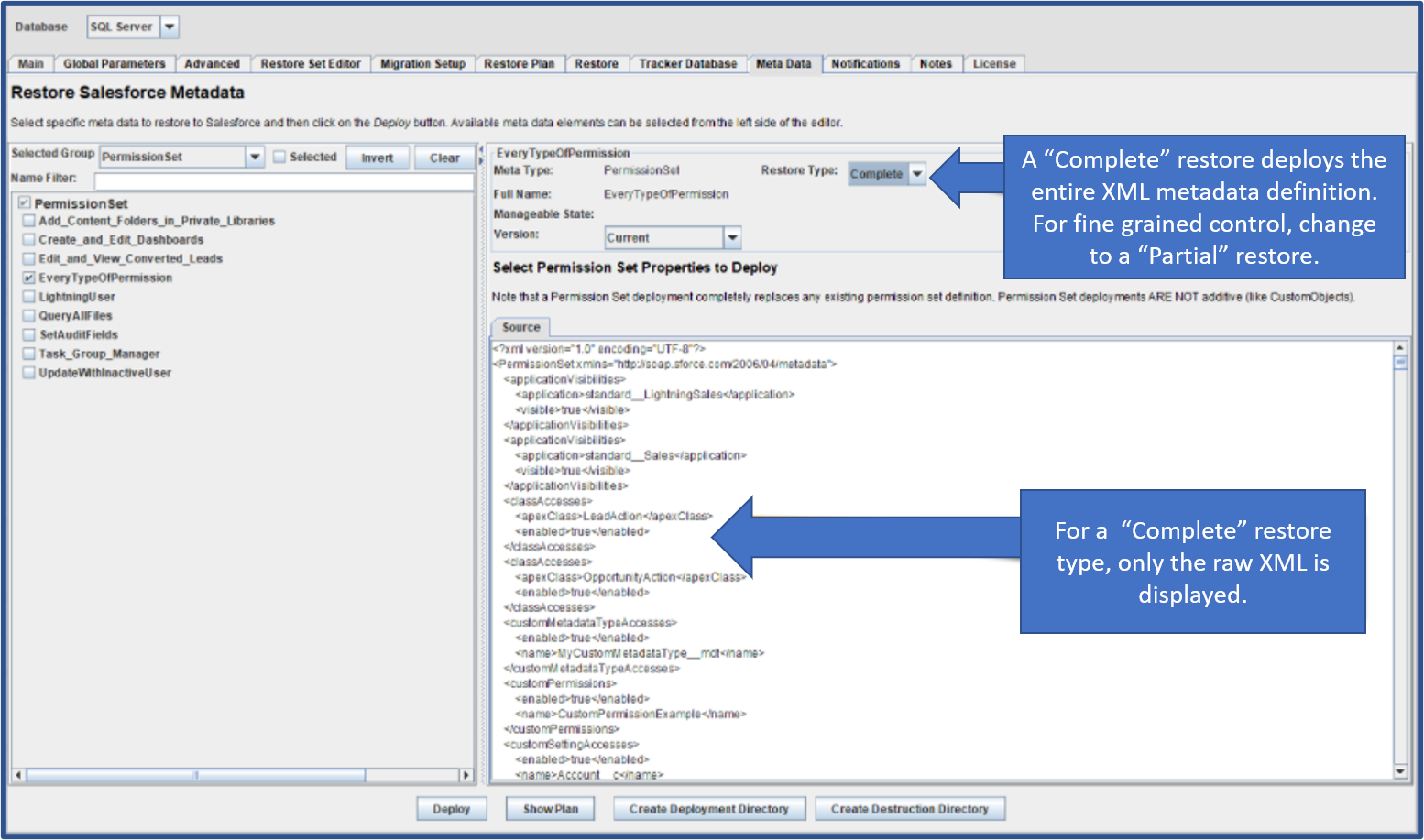Click the right arrow of list horizontal scrollbar
Screen dimensions: 1424x840
tap(466, 775)
